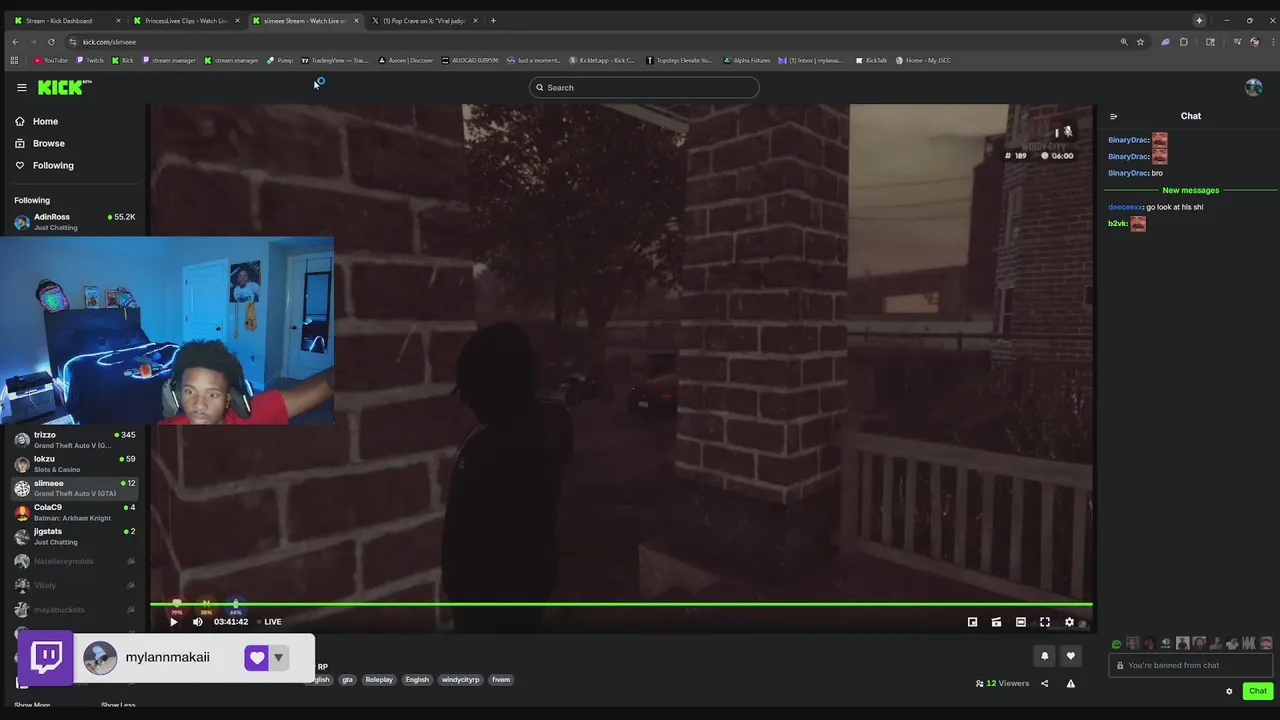Enter fullscreen video mode

1045,622
